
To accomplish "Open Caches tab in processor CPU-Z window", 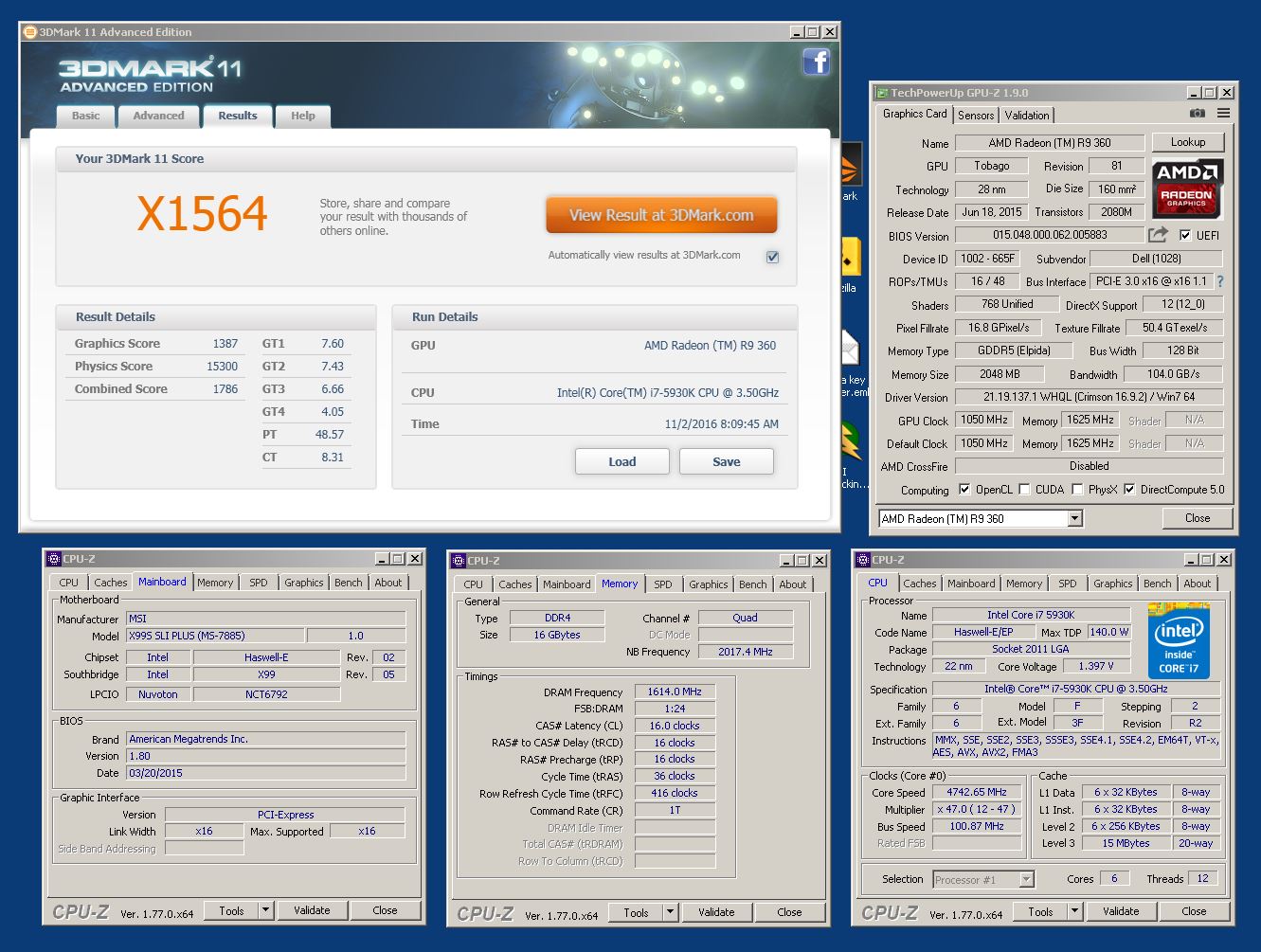I will (919, 584).
